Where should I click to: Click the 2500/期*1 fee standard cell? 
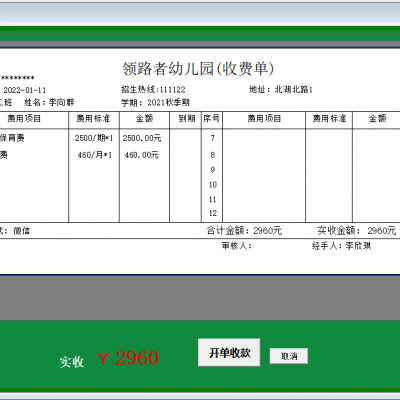pyautogui.click(x=94, y=138)
